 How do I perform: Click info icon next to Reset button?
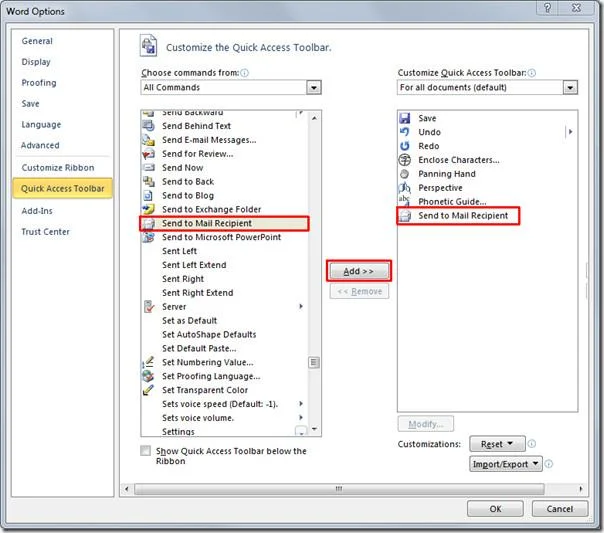[x=532, y=444]
